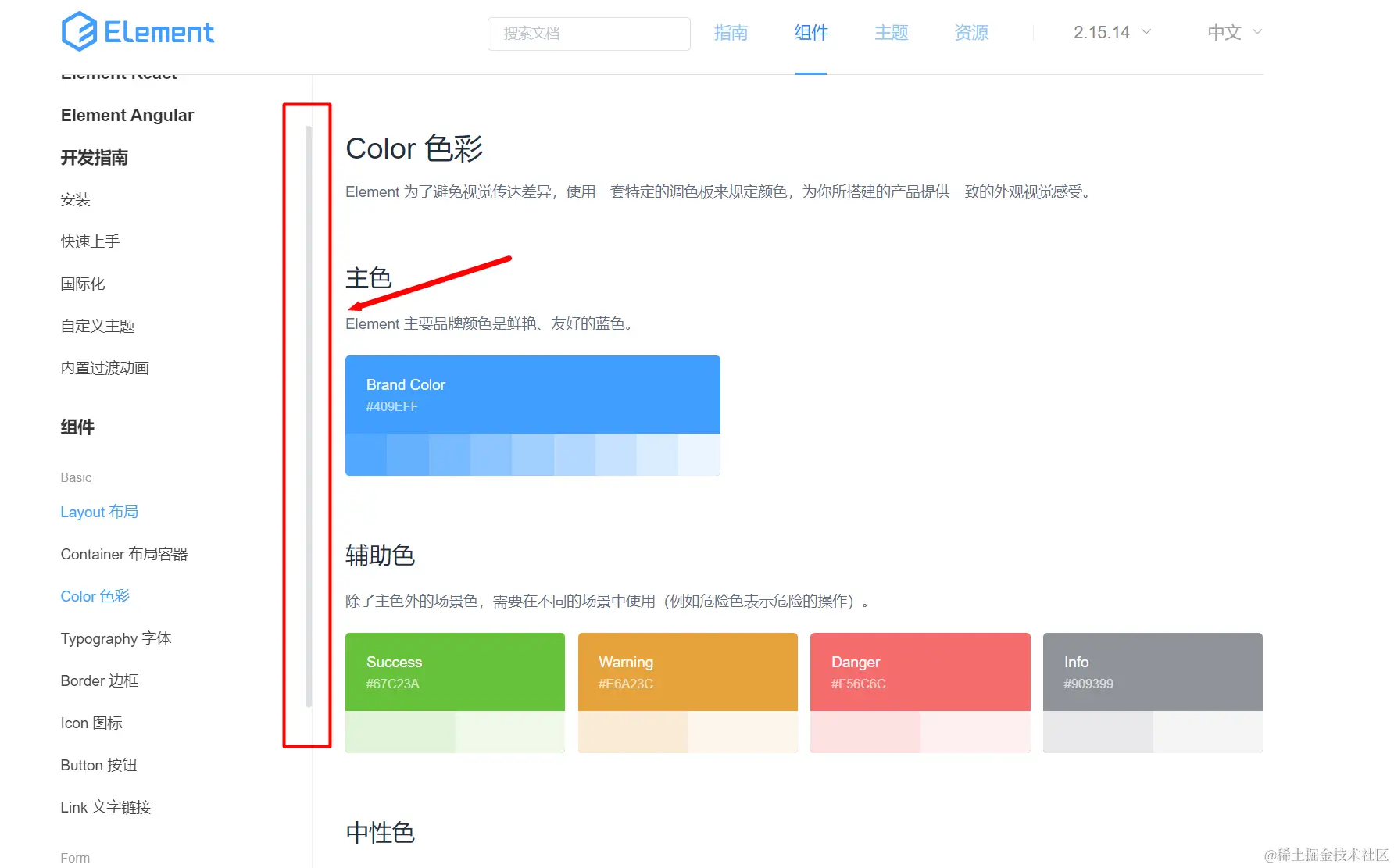The height and width of the screenshot is (868, 1394).
Task: Open the 资源 nav tab
Action: pos(971,33)
